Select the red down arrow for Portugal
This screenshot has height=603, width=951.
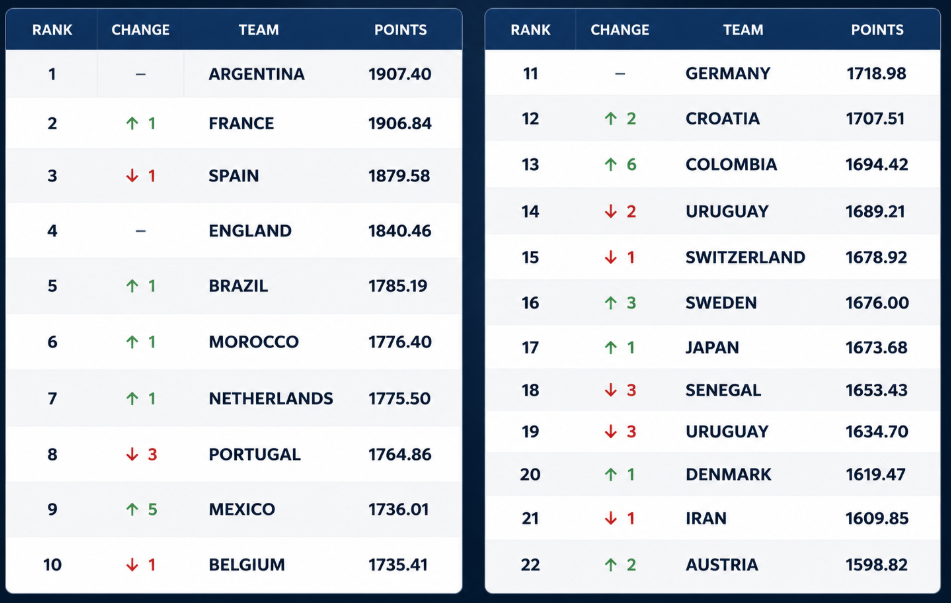click(132, 454)
